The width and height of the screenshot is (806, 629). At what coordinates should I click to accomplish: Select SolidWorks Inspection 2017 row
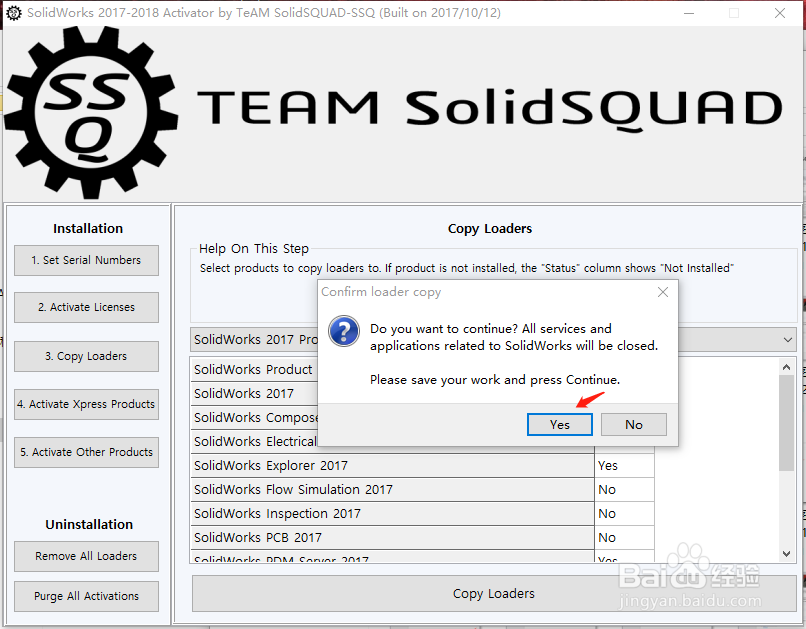click(393, 514)
